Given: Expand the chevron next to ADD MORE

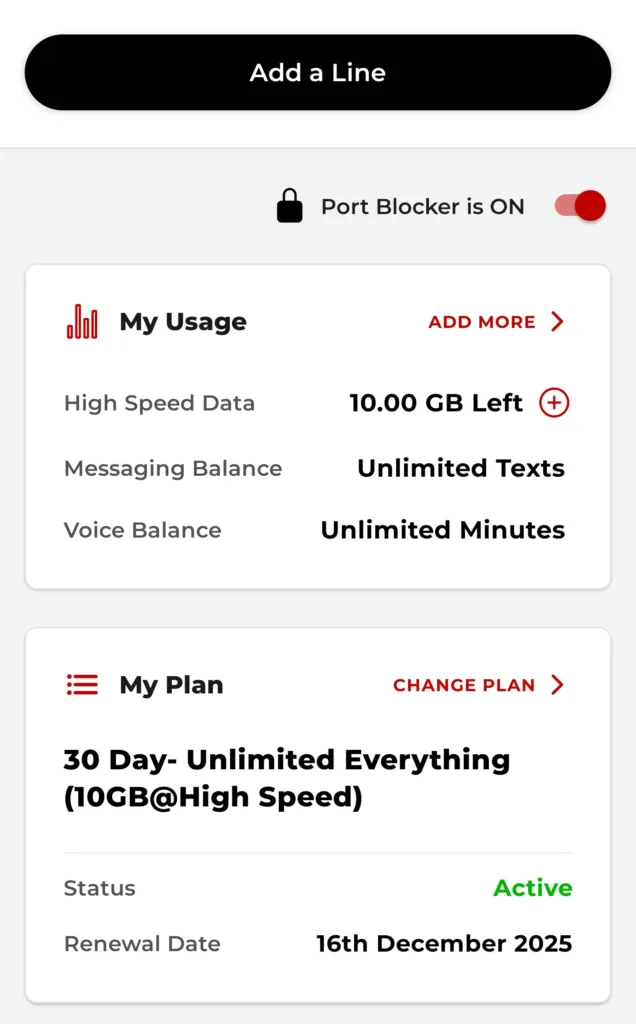Looking at the screenshot, I should click(x=558, y=322).
